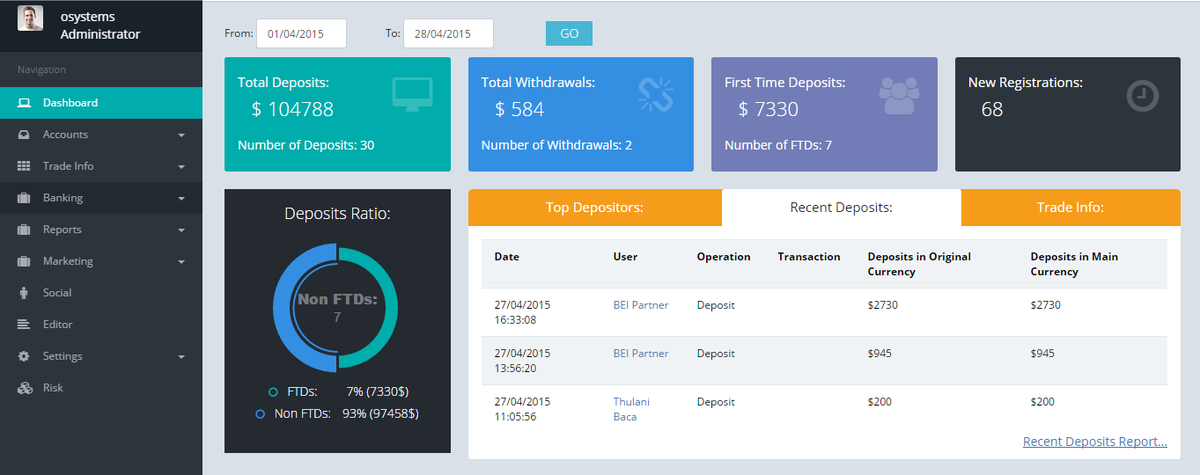Click the 93% (97458$) legend value

coord(380,413)
